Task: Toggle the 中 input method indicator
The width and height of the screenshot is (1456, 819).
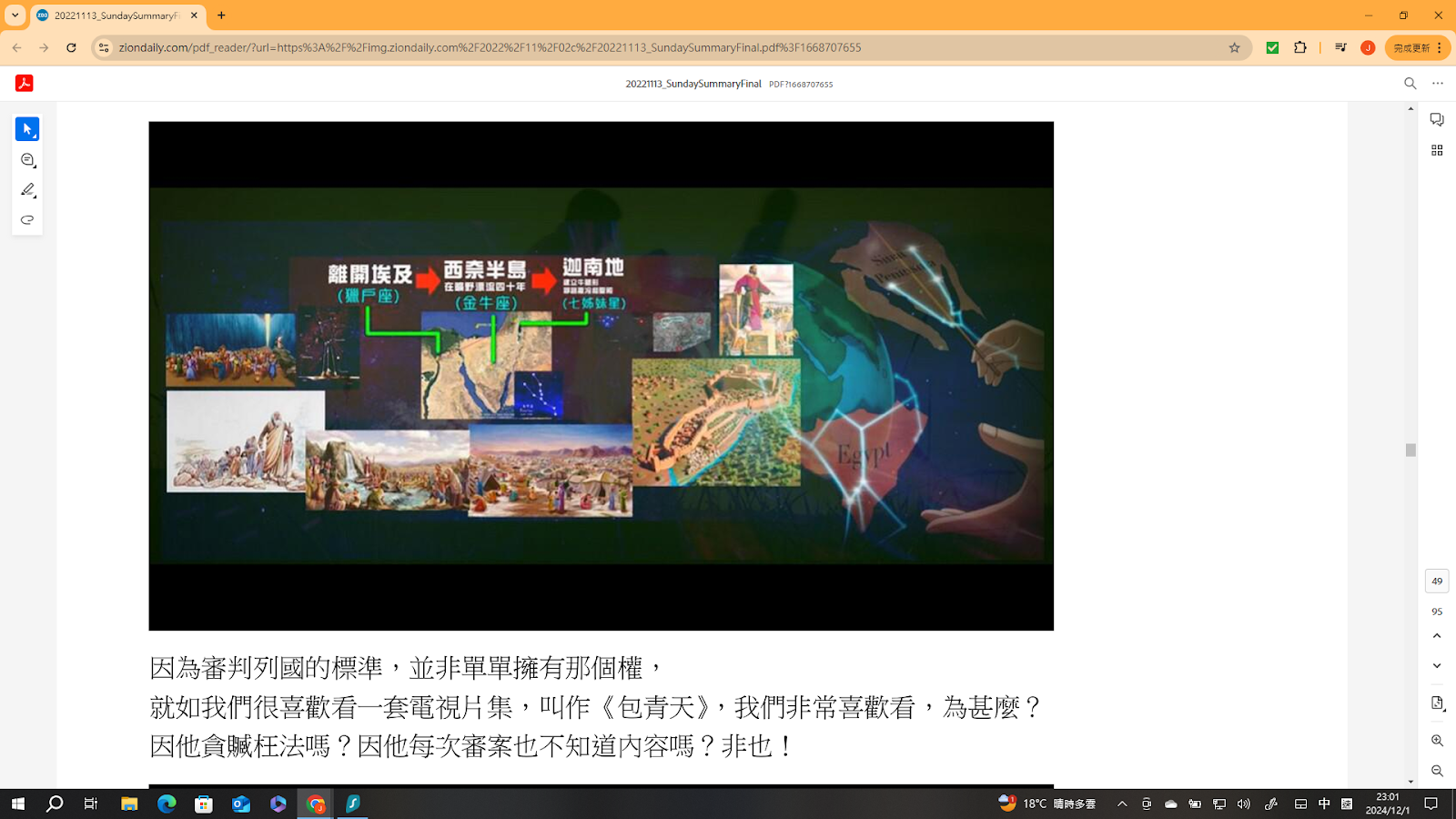Action: [1324, 804]
